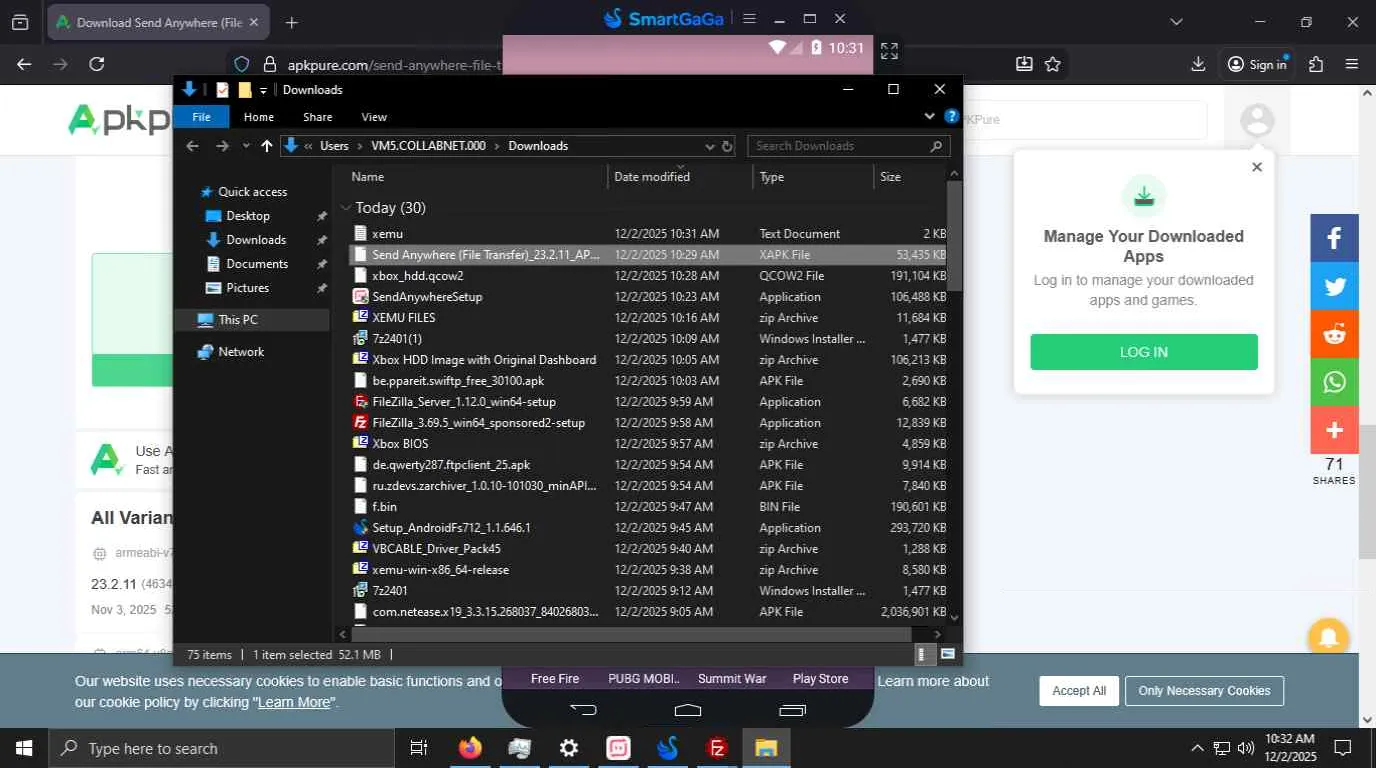Select Quick access in navigation pane
Viewport: 1376px width, 768px height.
point(252,192)
